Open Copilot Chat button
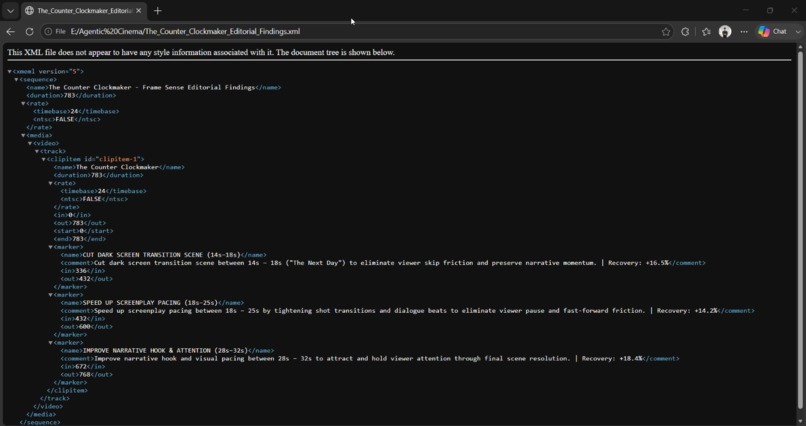 (x=773, y=31)
